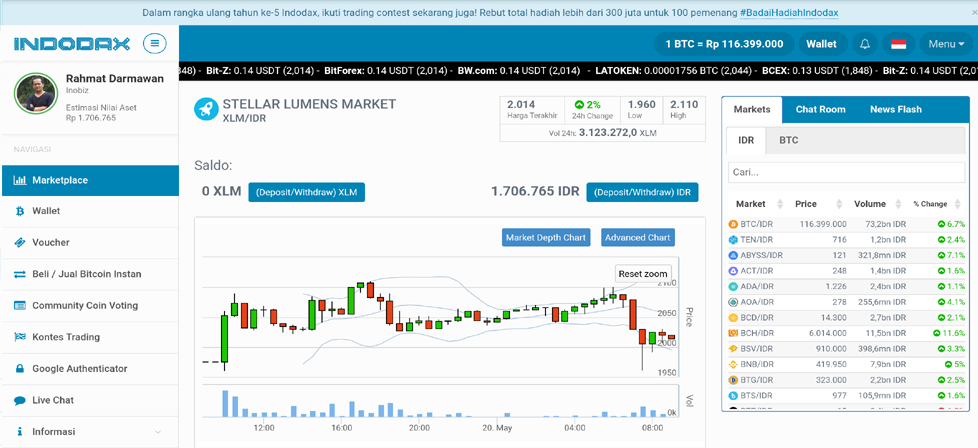This screenshot has height=448, width=978.
Task: Click the ACT/IDR coin icon
Action: [x=733, y=271]
